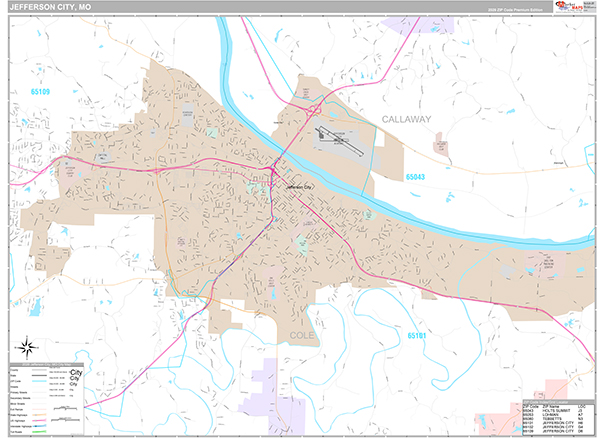Select the 65043 ZIP code label

click(417, 177)
